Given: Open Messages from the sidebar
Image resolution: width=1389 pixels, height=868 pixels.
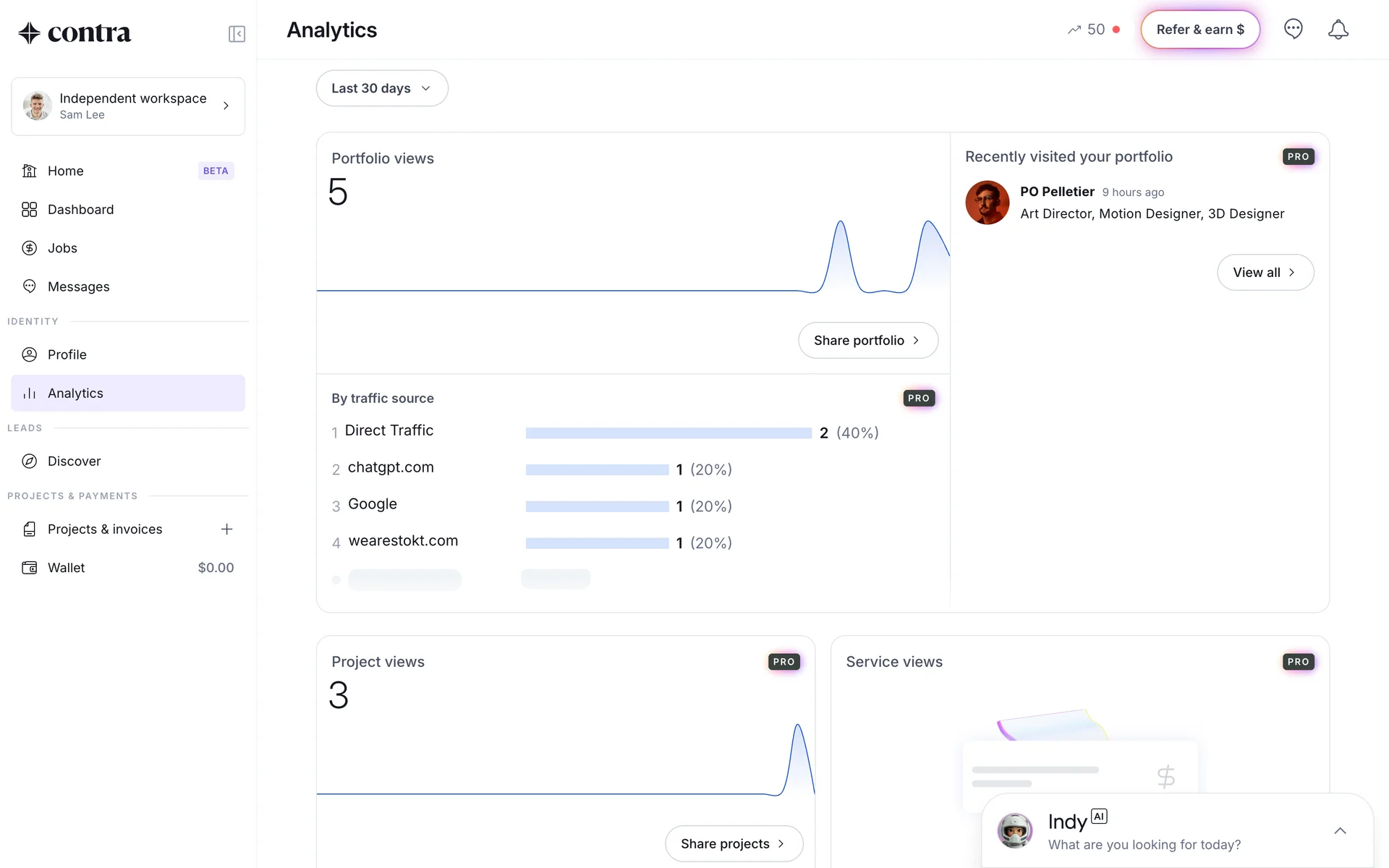Looking at the screenshot, I should coord(78,286).
